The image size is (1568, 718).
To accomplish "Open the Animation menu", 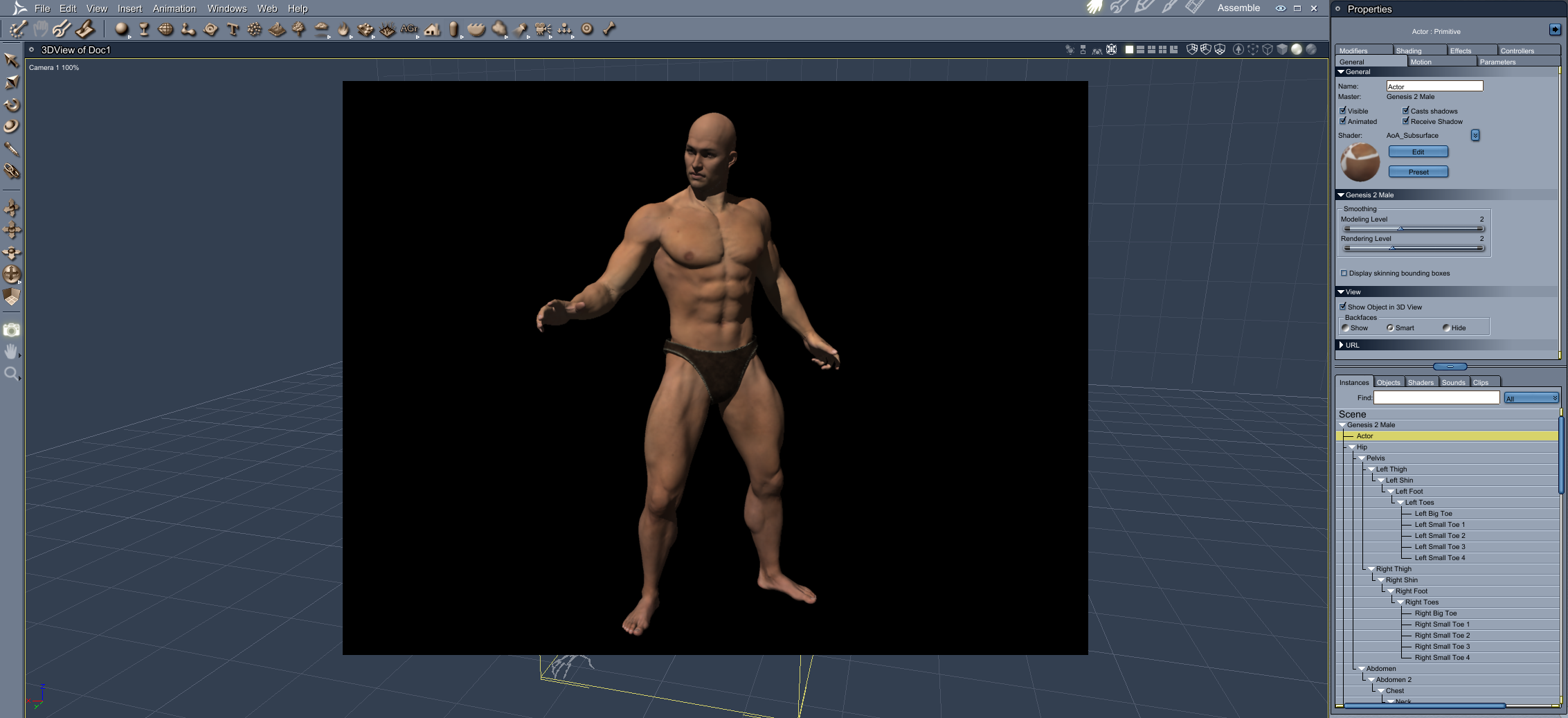I will click(x=174, y=8).
